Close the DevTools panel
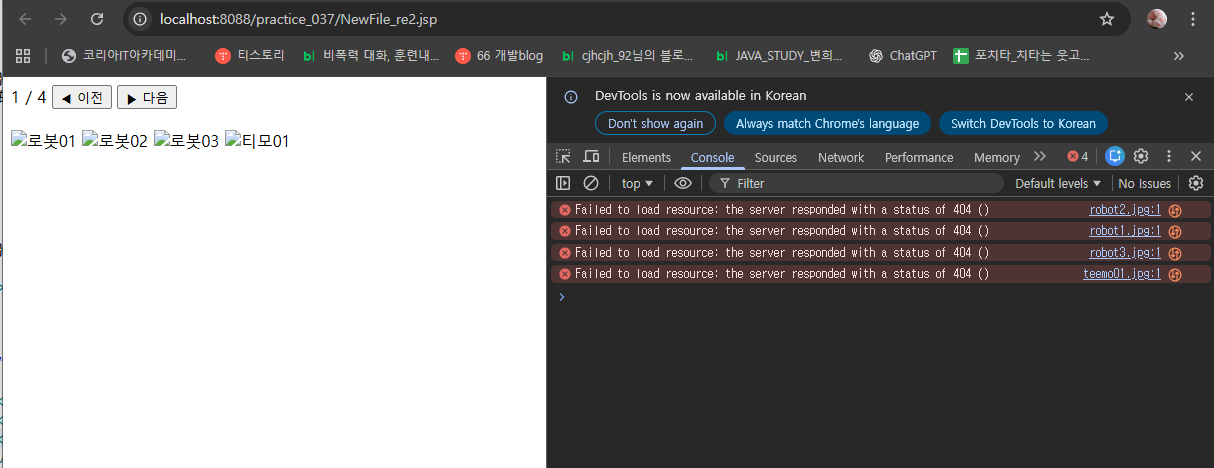This screenshot has height=468, width=1214. tap(1196, 157)
